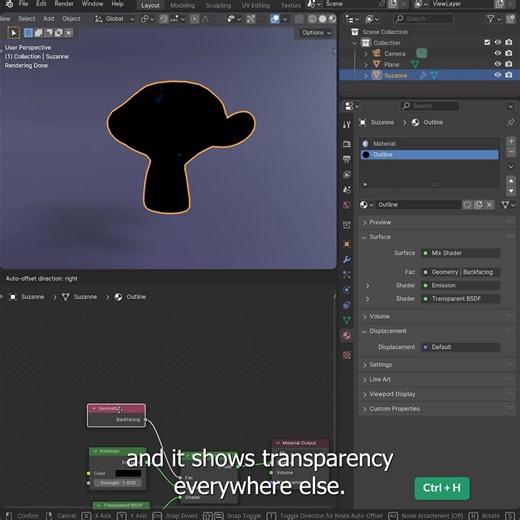The width and height of the screenshot is (520, 520).
Task: Click the Mix Shader surface button
Action: [460, 253]
